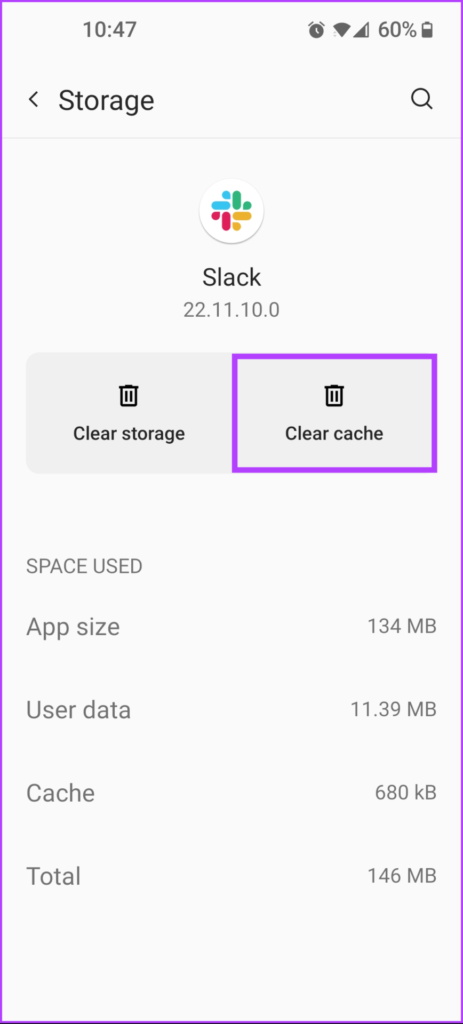Tap the Slack app logo

pyautogui.click(x=231, y=211)
